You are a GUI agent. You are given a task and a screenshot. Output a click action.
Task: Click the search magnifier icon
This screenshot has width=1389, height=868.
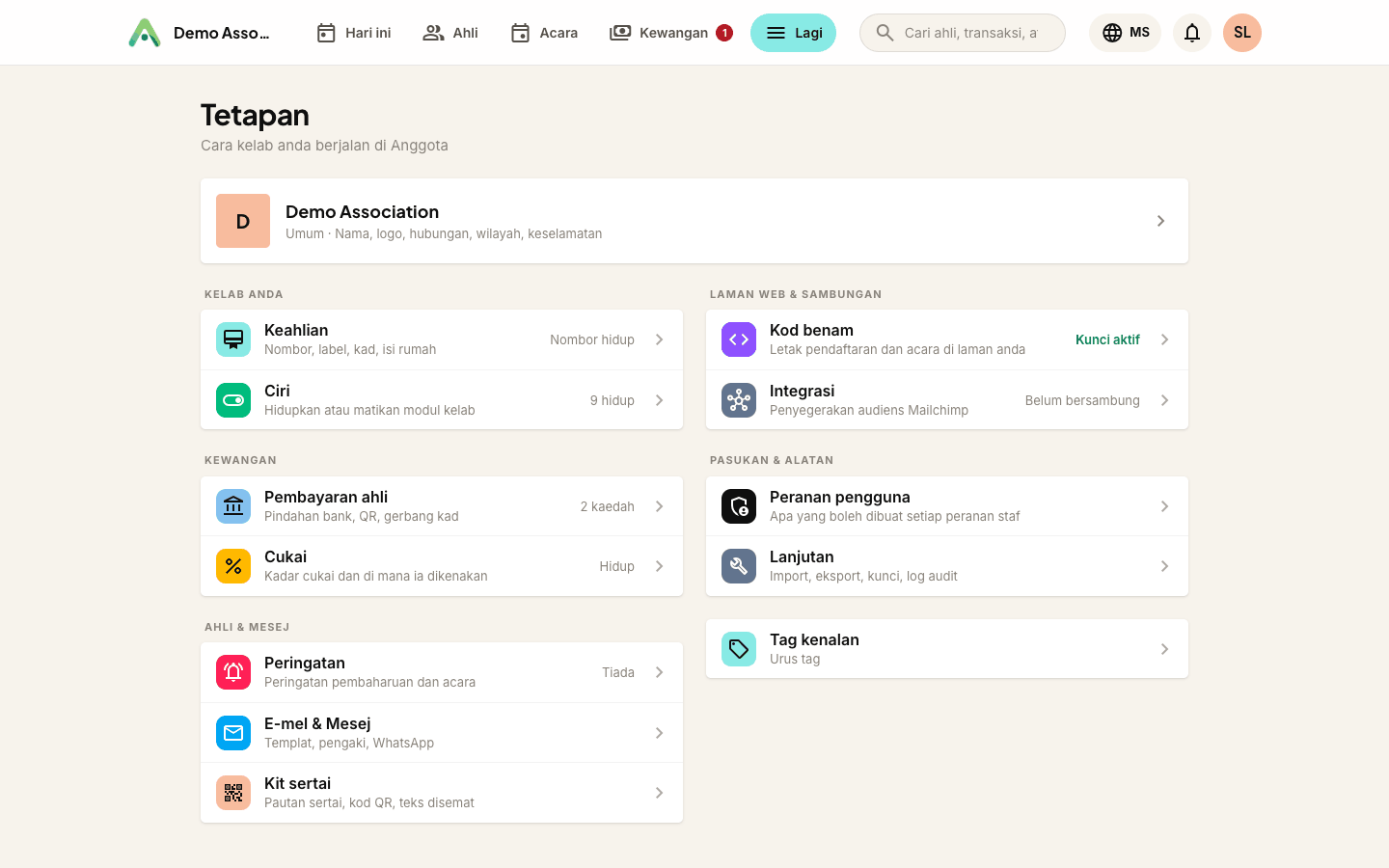click(x=885, y=33)
